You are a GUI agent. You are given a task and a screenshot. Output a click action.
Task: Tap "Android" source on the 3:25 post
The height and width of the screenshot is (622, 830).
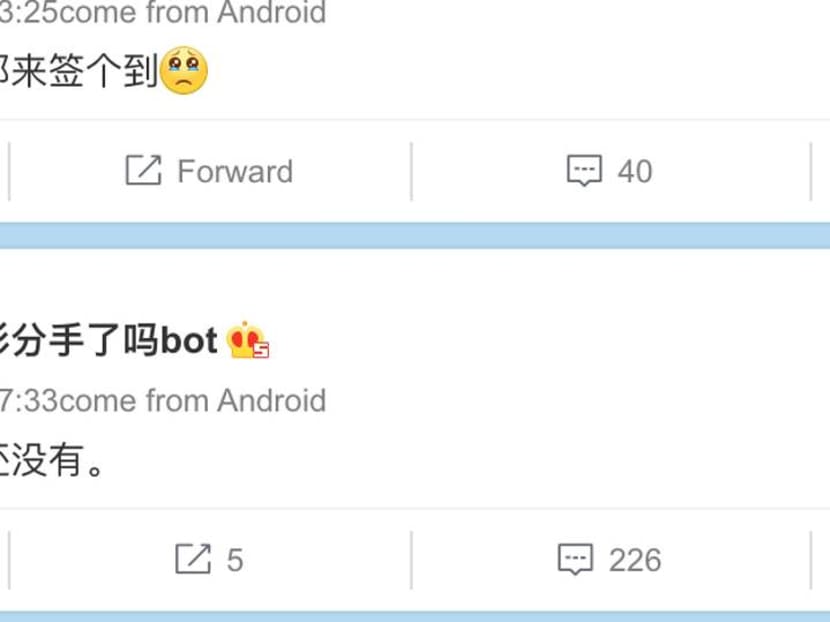click(272, 12)
